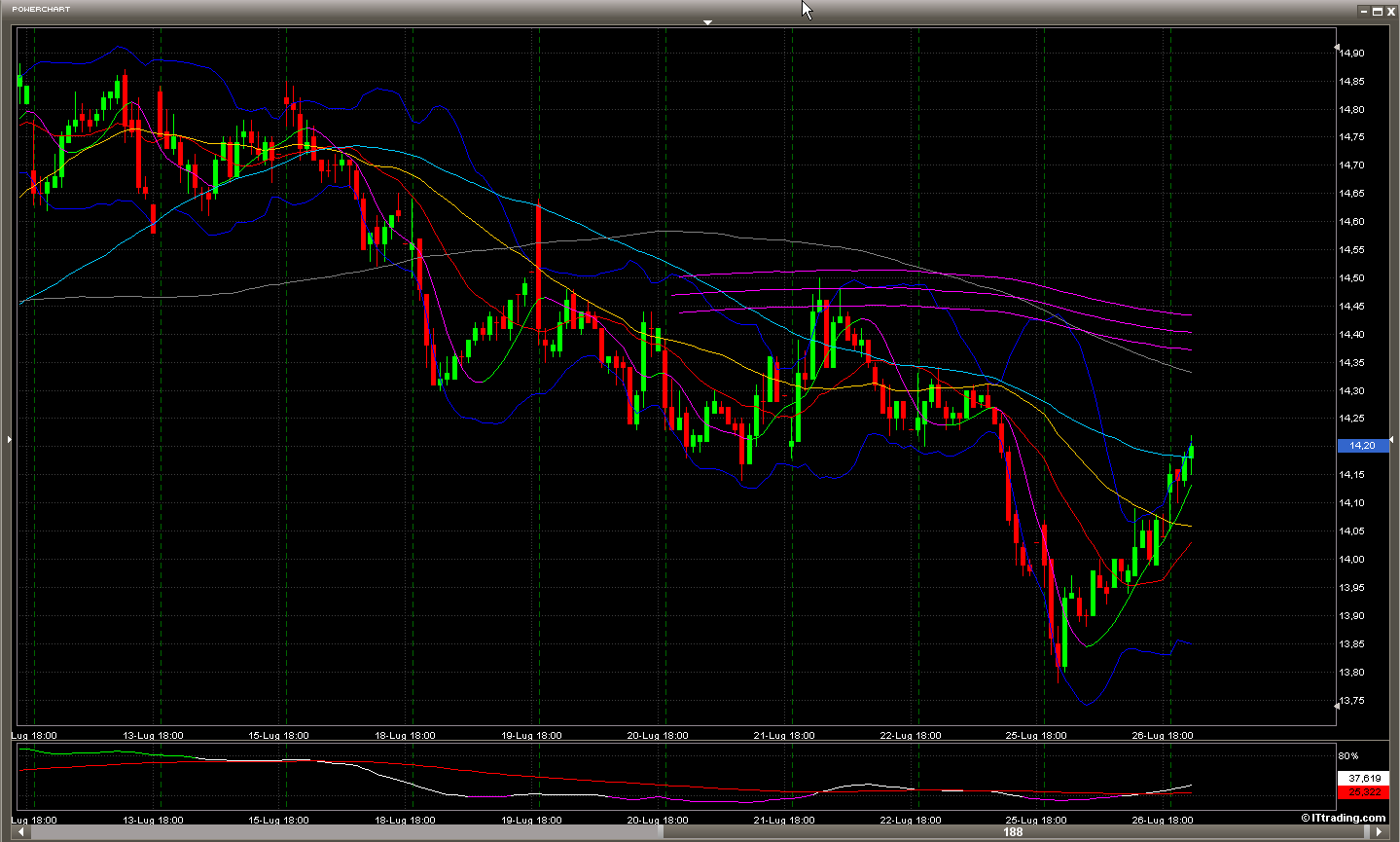Click the 14,70 price axis label
Screen dimensions: 1400x842
pyautogui.click(x=1351, y=165)
